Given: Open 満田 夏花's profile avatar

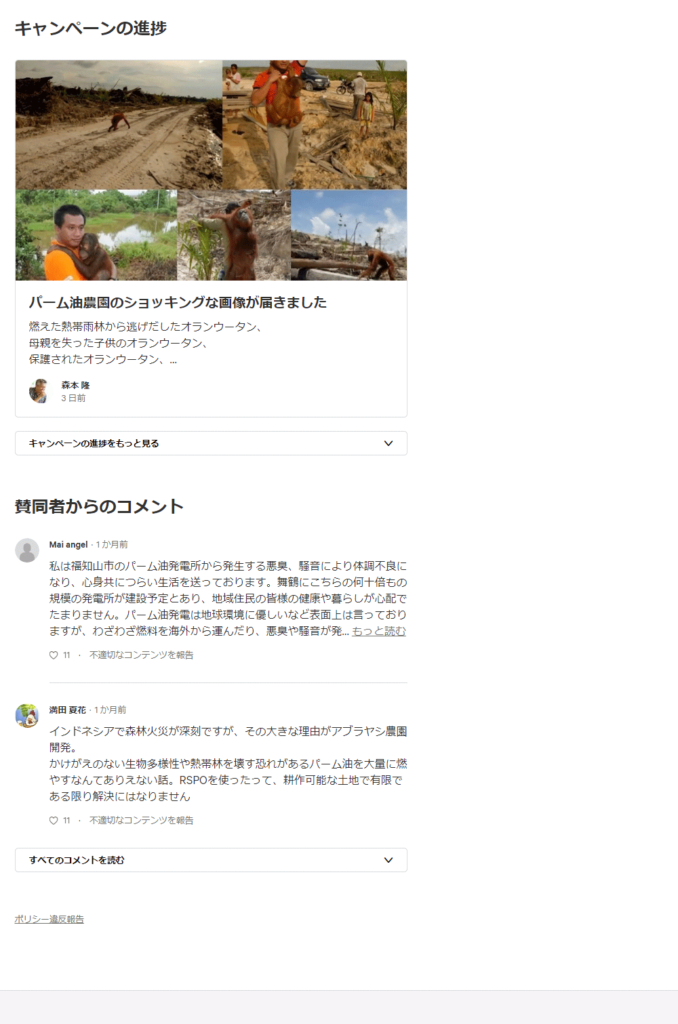Looking at the screenshot, I should pyautogui.click(x=27, y=716).
